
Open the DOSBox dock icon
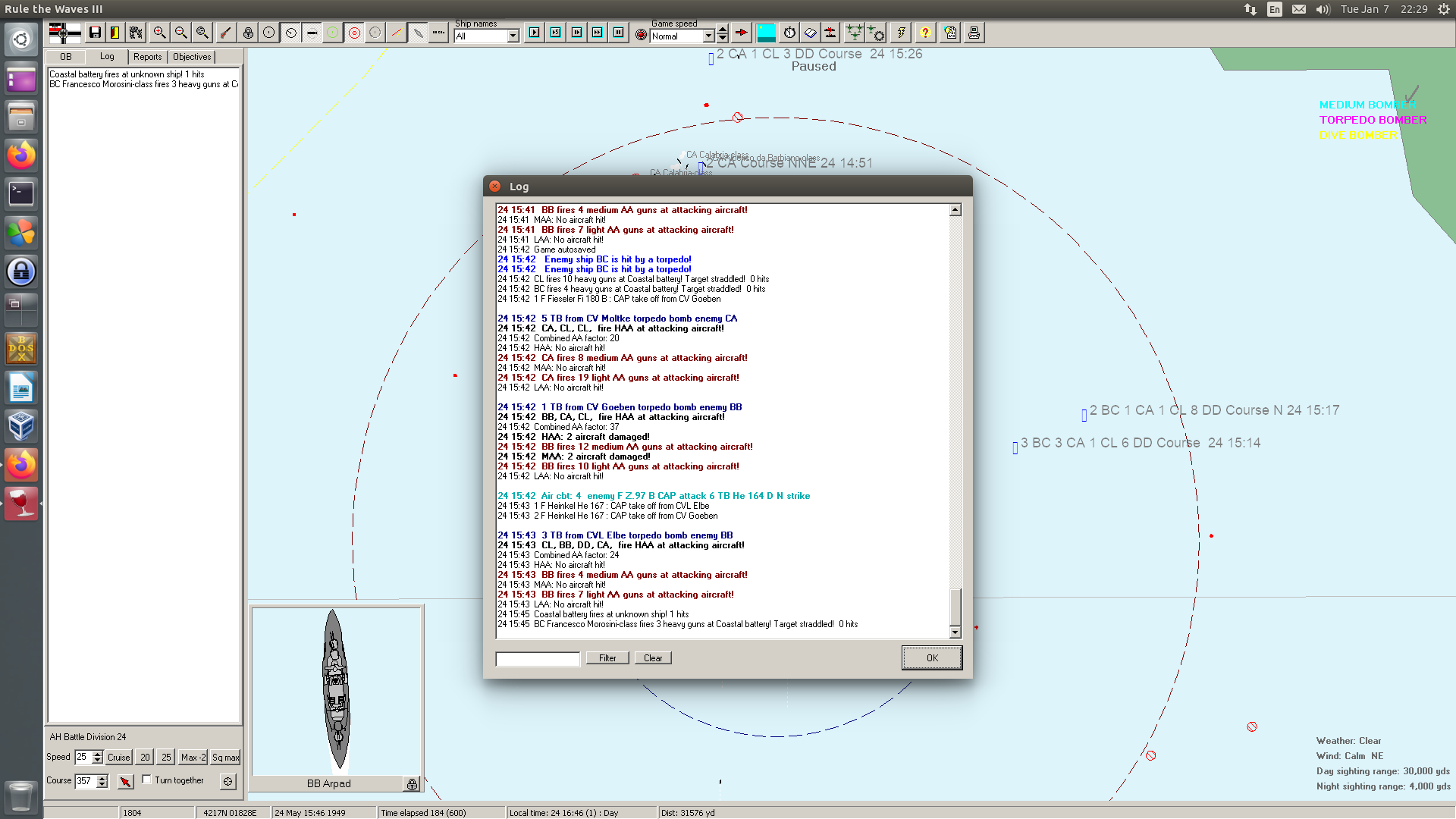pos(21,349)
